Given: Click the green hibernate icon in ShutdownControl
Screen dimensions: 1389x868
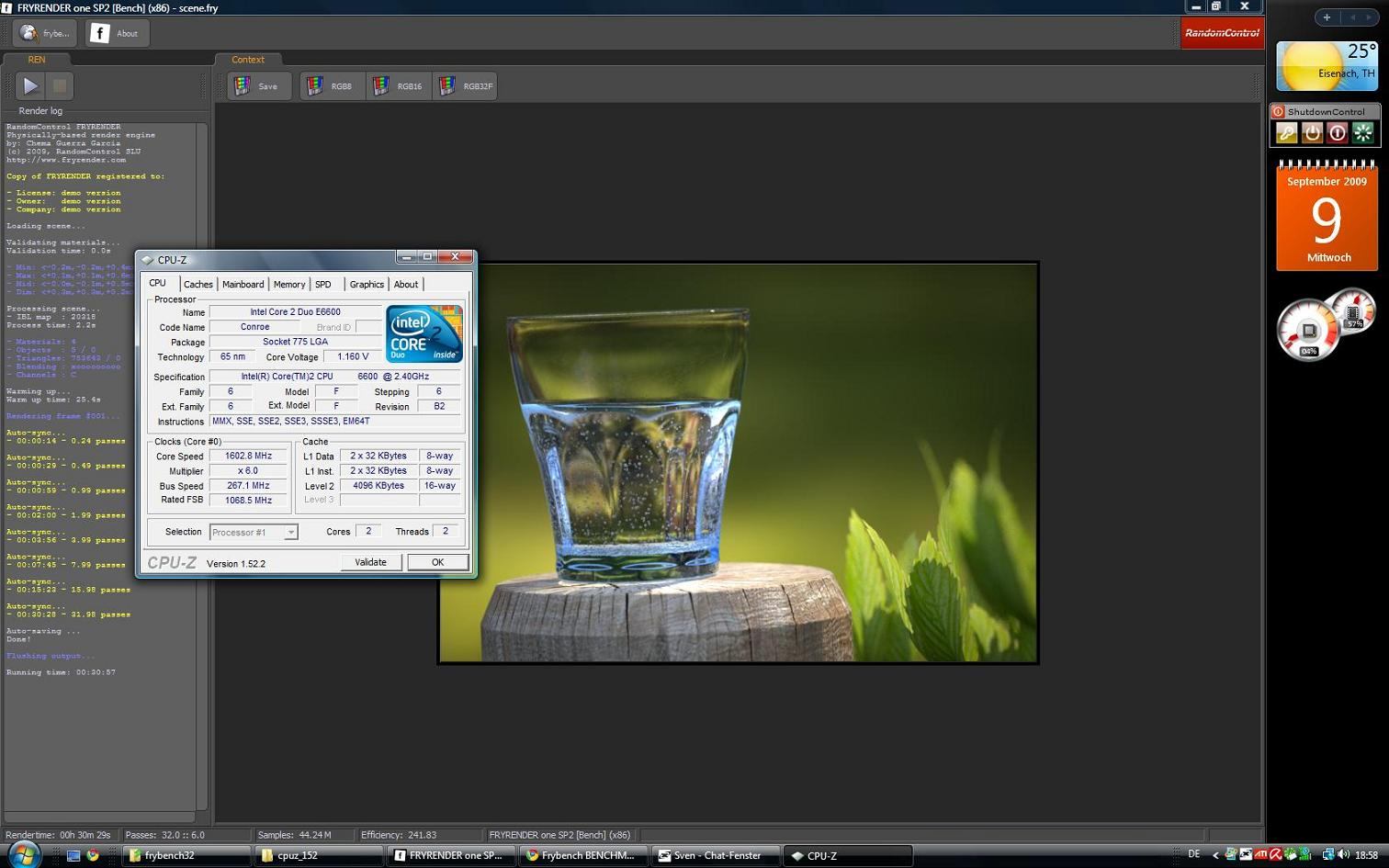Looking at the screenshot, I should (1363, 133).
